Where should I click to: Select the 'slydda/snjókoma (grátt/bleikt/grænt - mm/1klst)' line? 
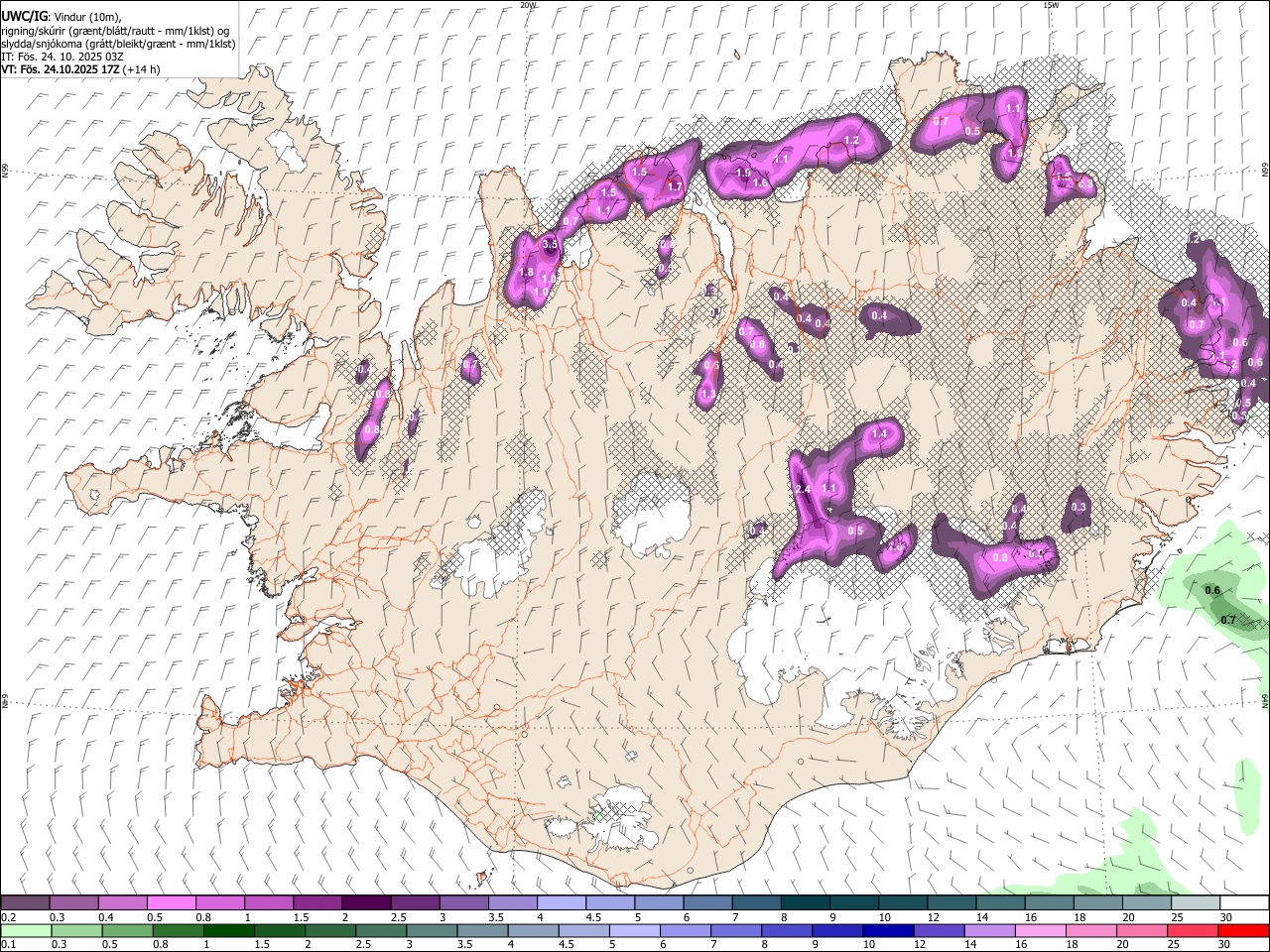tap(118, 44)
